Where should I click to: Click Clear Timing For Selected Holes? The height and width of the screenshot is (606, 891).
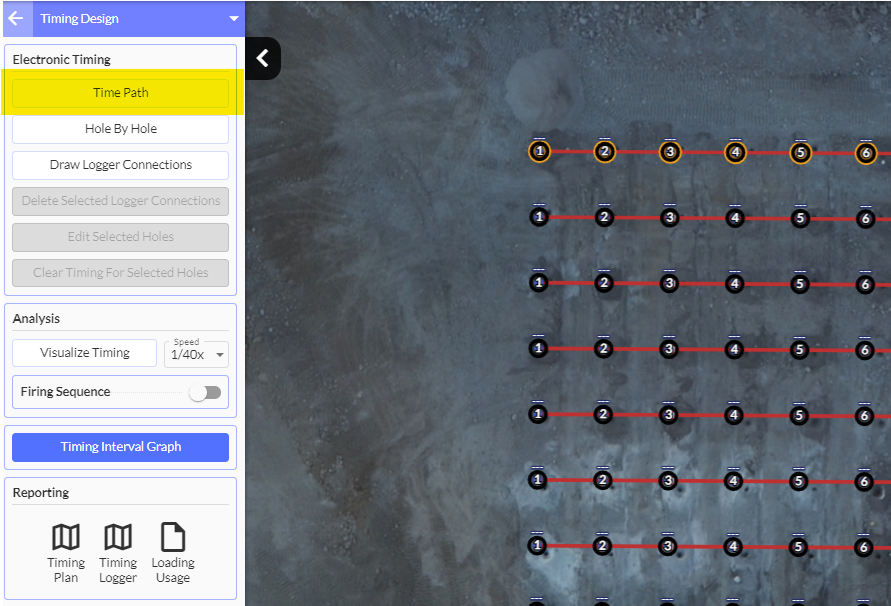click(120, 273)
